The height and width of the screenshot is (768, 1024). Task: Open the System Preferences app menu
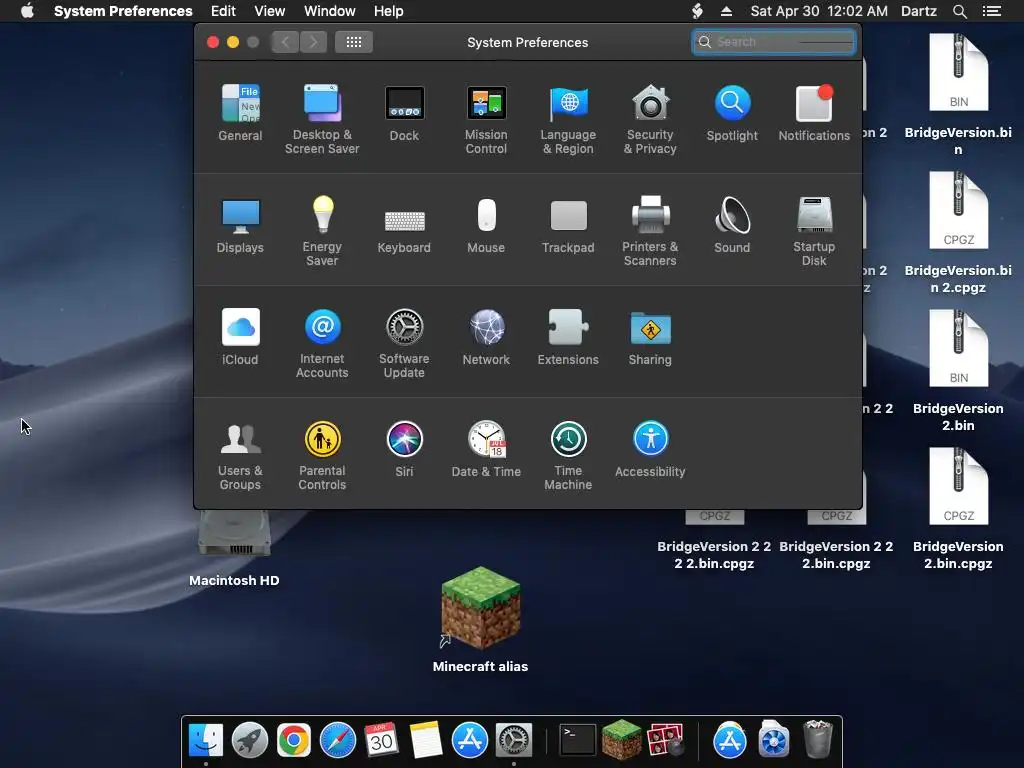[123, 11]
